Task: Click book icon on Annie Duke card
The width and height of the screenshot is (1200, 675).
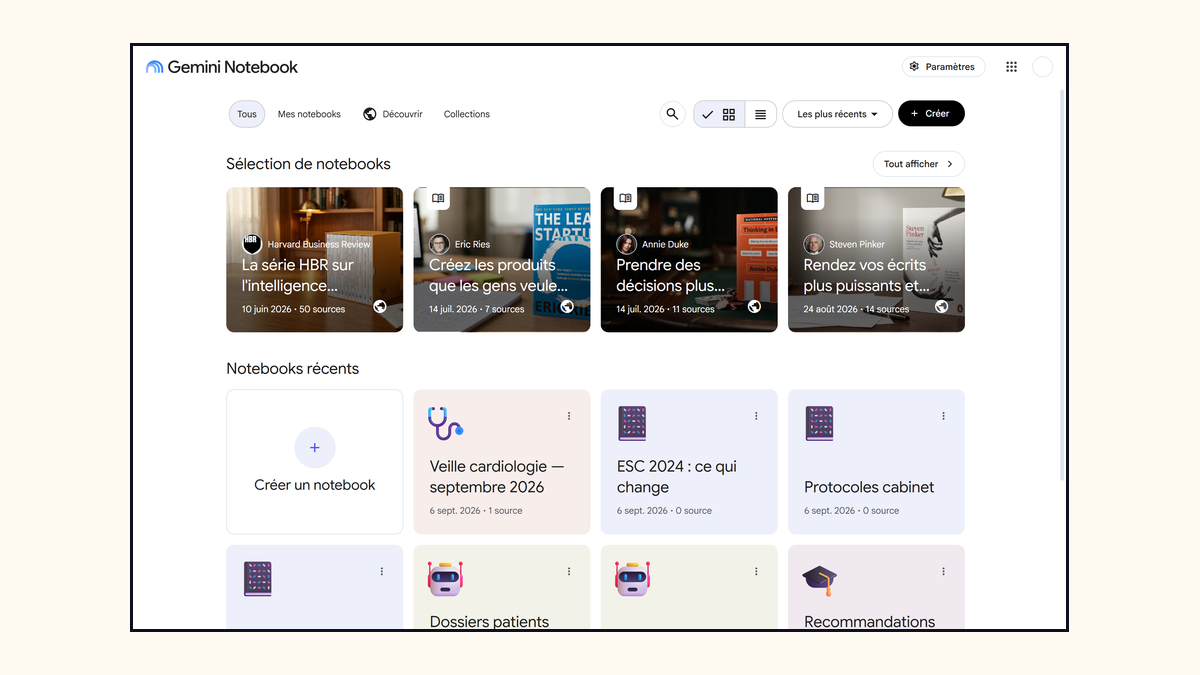Action: tap(625, 198)
